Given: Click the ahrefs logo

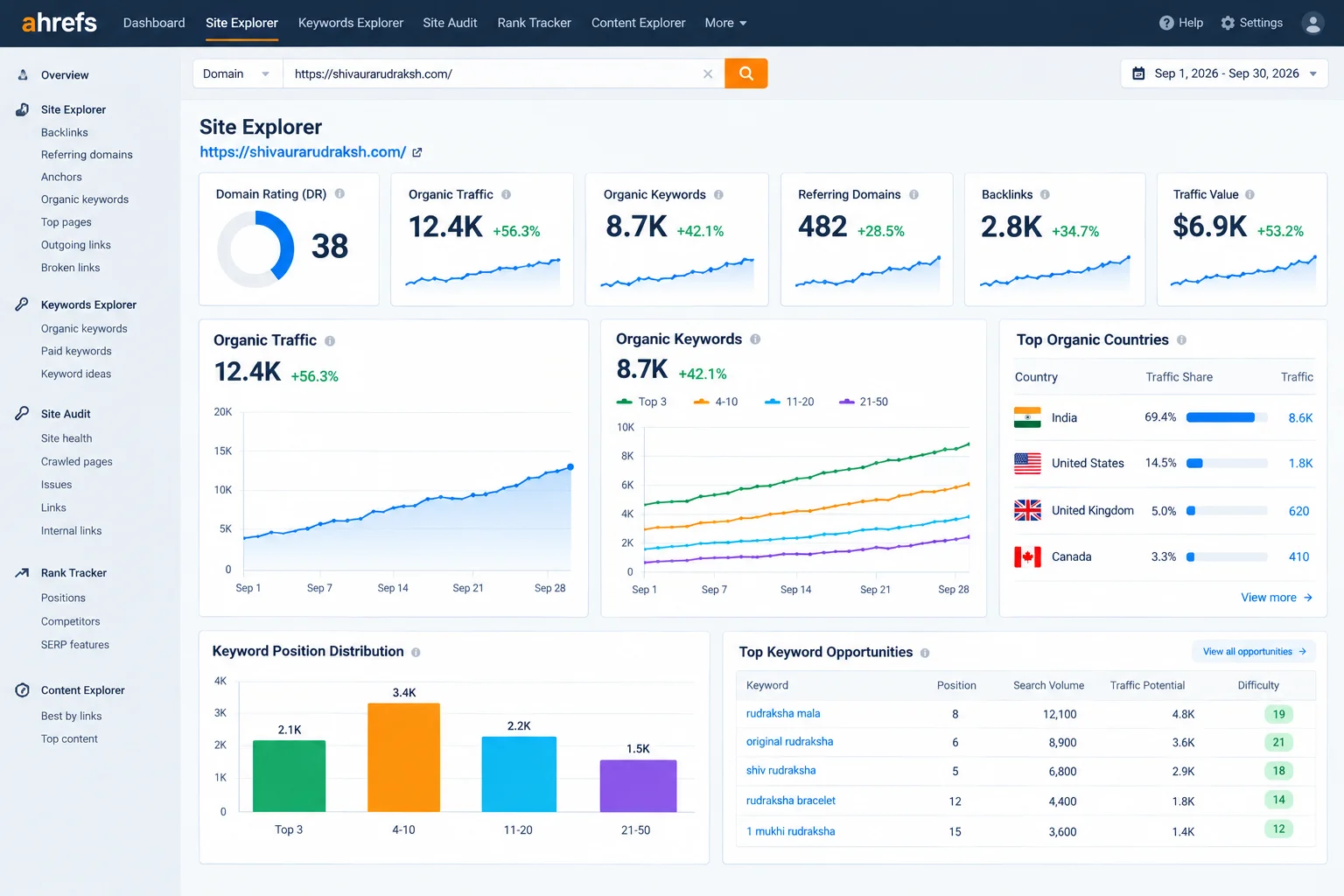Looking at the screenshot, I should (x=59, y=23).
